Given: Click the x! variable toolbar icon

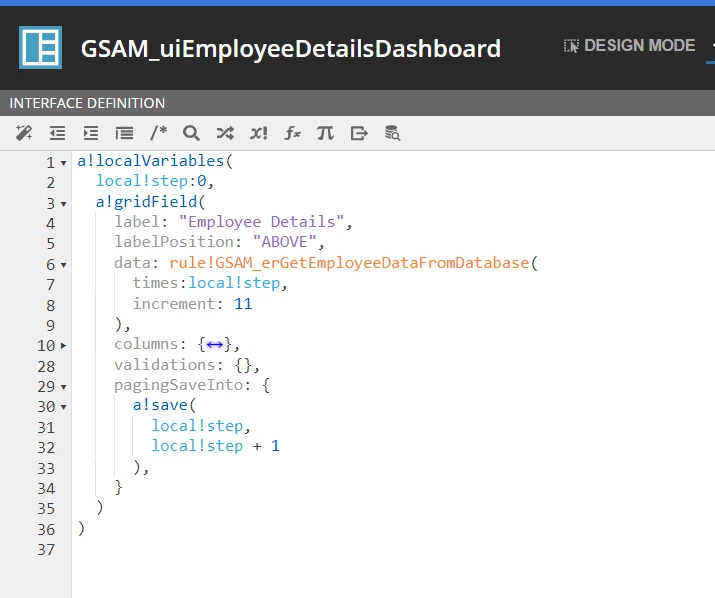Looking at the screenshot, I should 259,133.
